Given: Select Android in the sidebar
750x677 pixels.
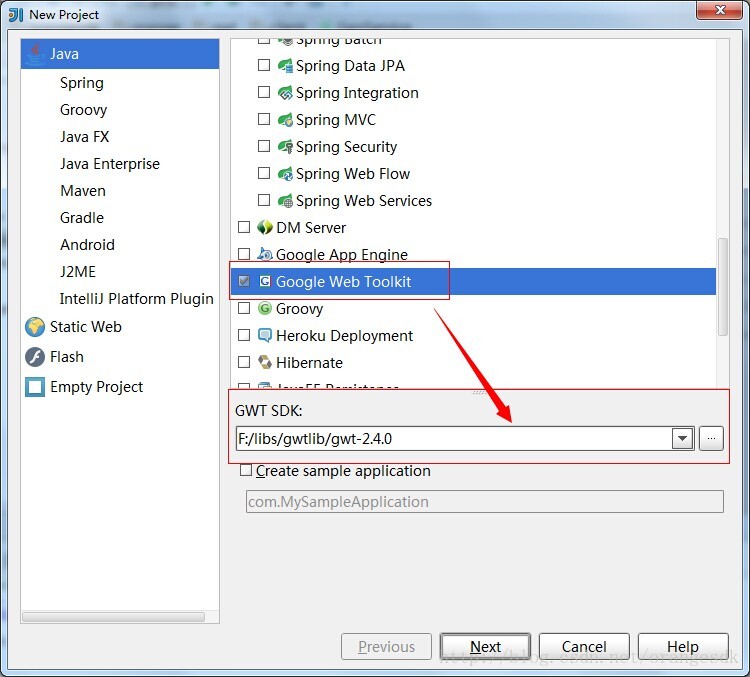Looking at the screenshot, I should click(x=88, y=244).
